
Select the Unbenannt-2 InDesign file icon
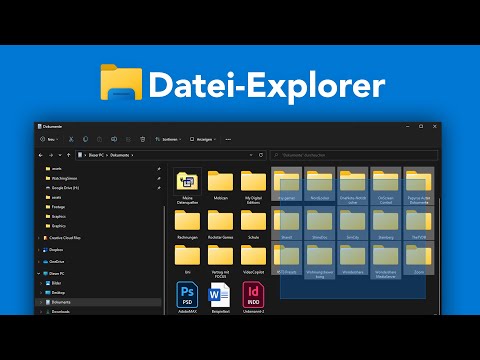(253, 294)
